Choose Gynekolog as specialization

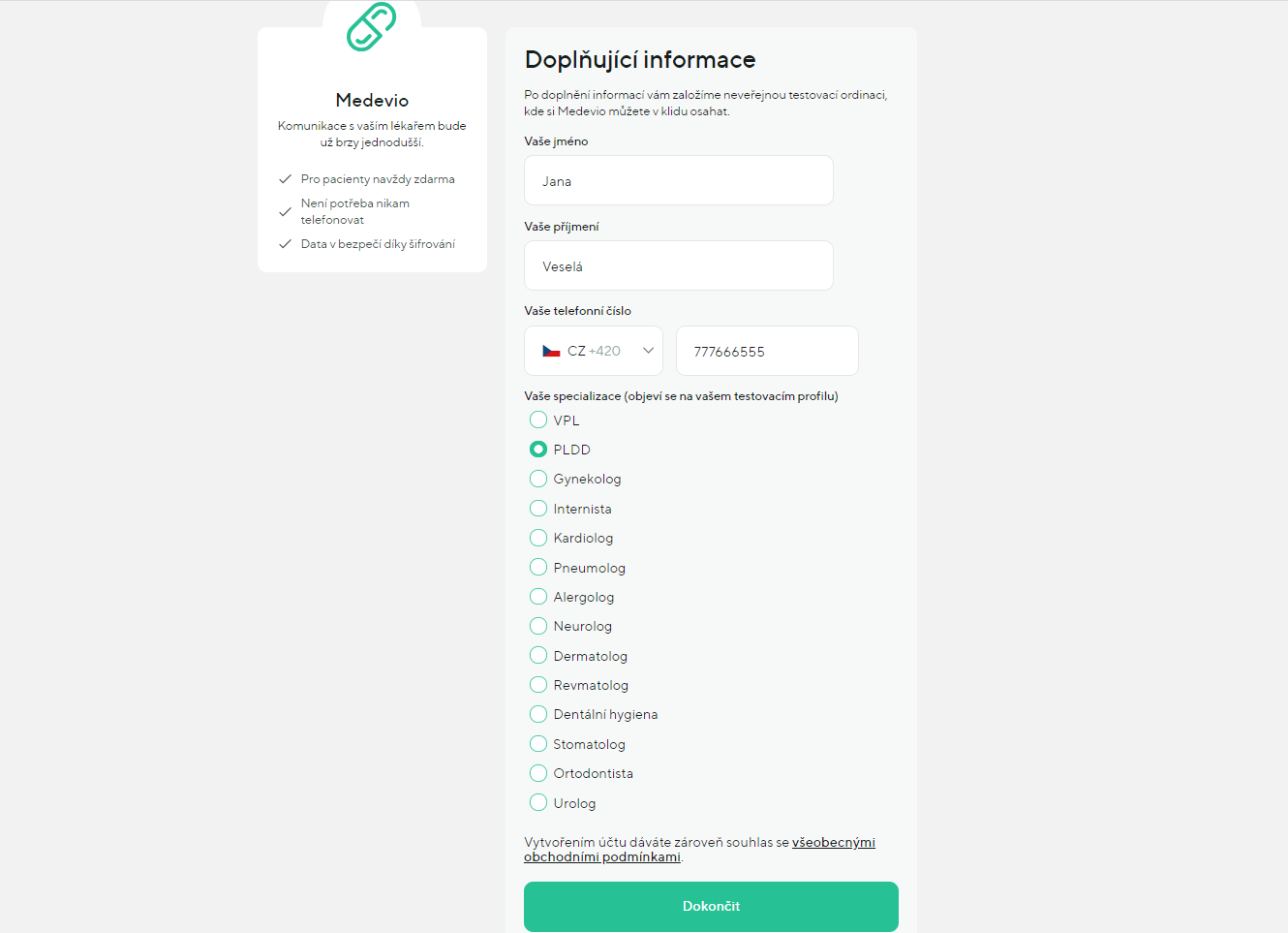click(538, 479)
